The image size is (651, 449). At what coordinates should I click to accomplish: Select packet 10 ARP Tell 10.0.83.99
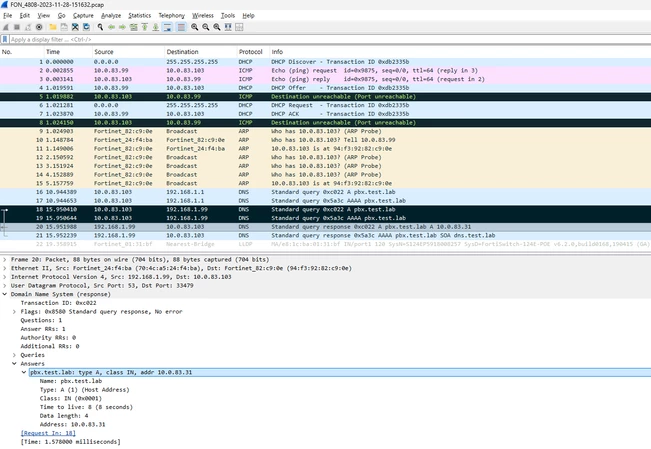point(326,140)
